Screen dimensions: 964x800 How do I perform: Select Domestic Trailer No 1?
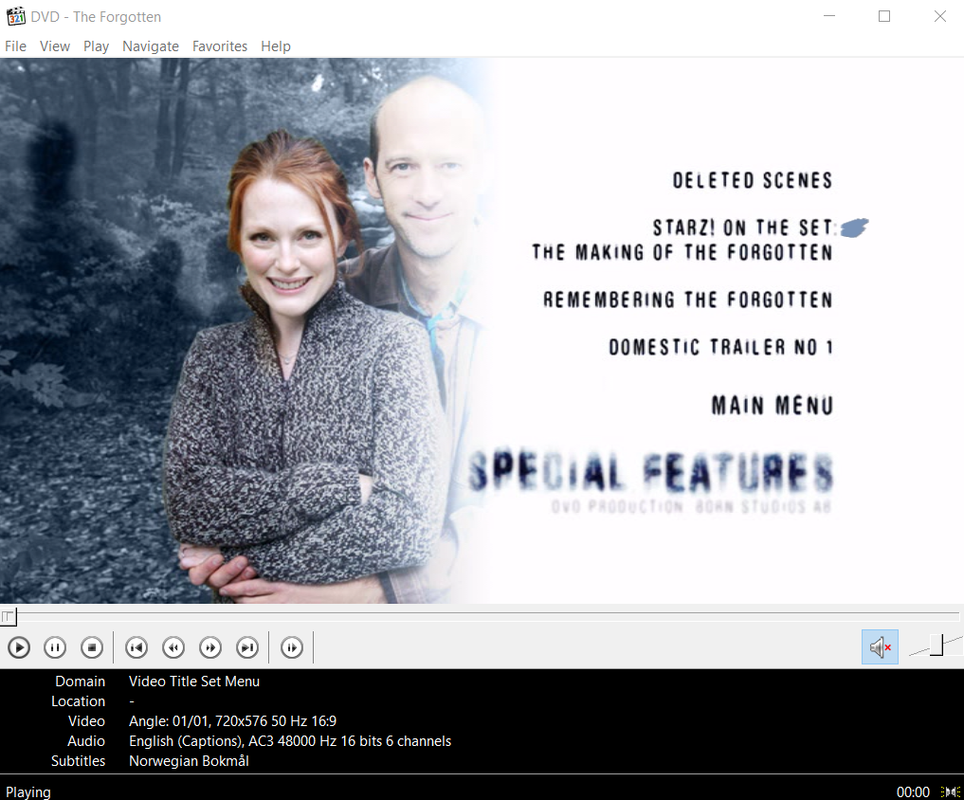tap(721, 347)
